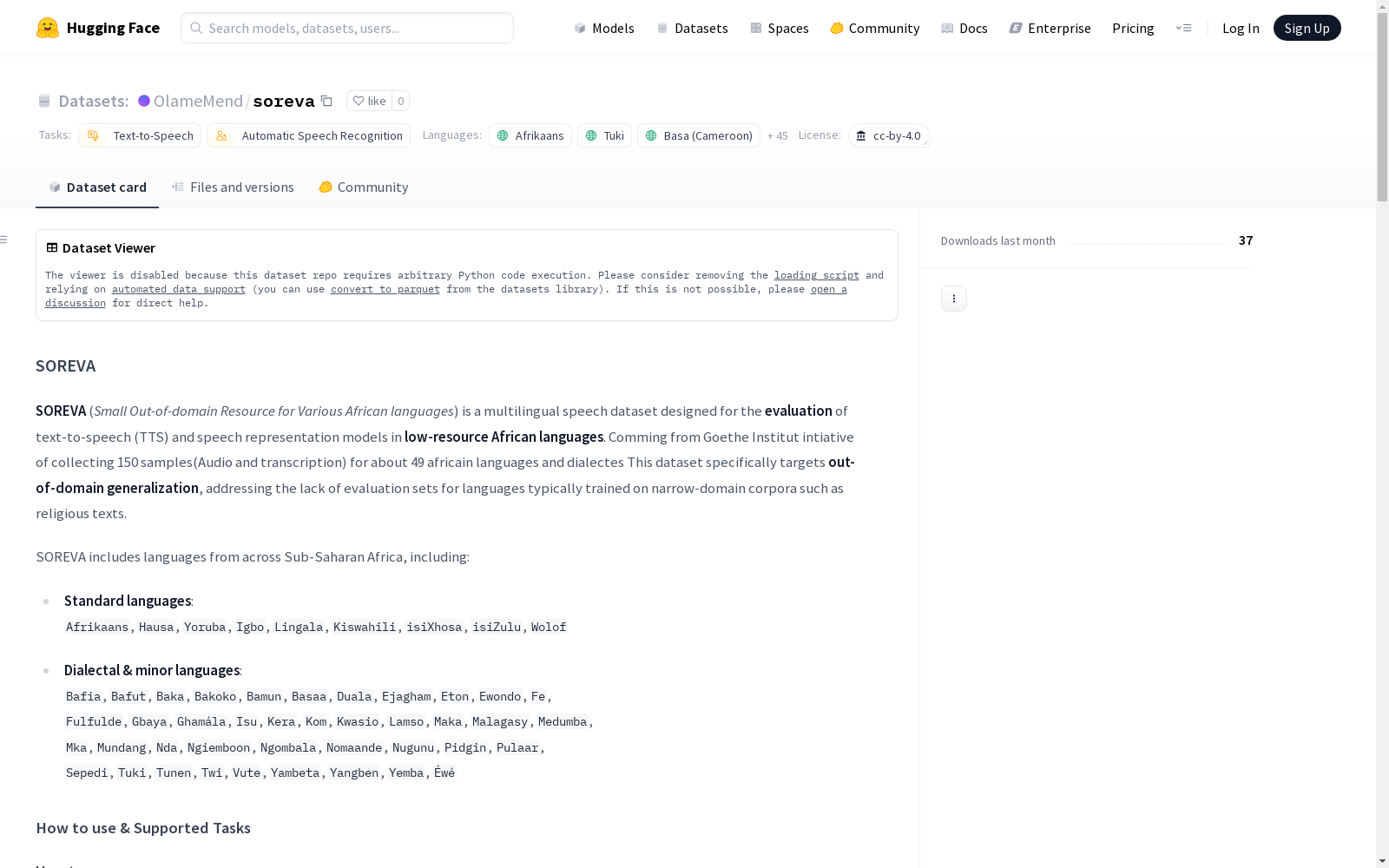Click the search magnifier icon
The width and height of the screenshot is (1389, 868).
pyautogui.click(x=196, y=28)
